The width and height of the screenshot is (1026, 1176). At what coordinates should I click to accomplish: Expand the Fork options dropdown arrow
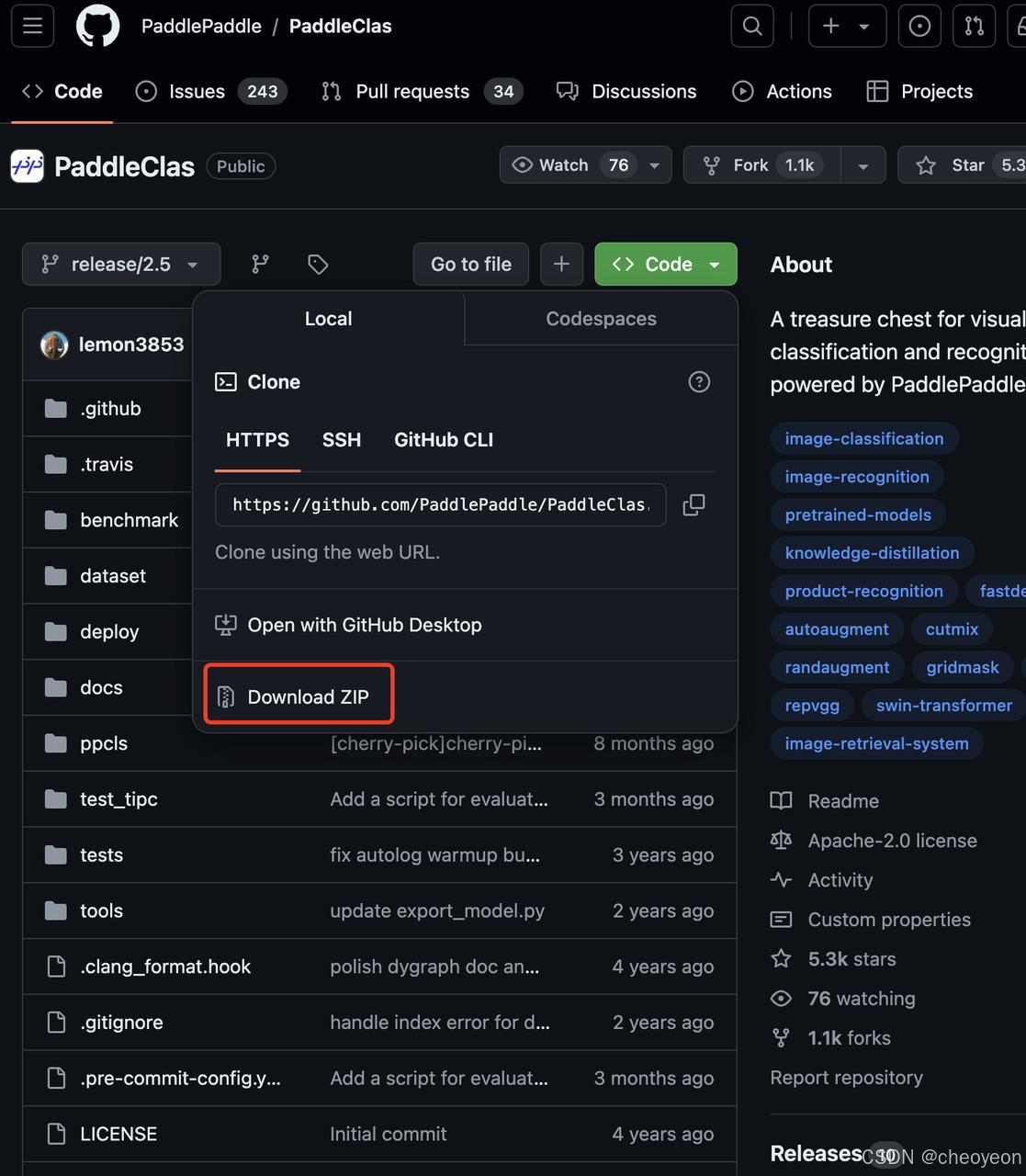click(x=863, y=165)
